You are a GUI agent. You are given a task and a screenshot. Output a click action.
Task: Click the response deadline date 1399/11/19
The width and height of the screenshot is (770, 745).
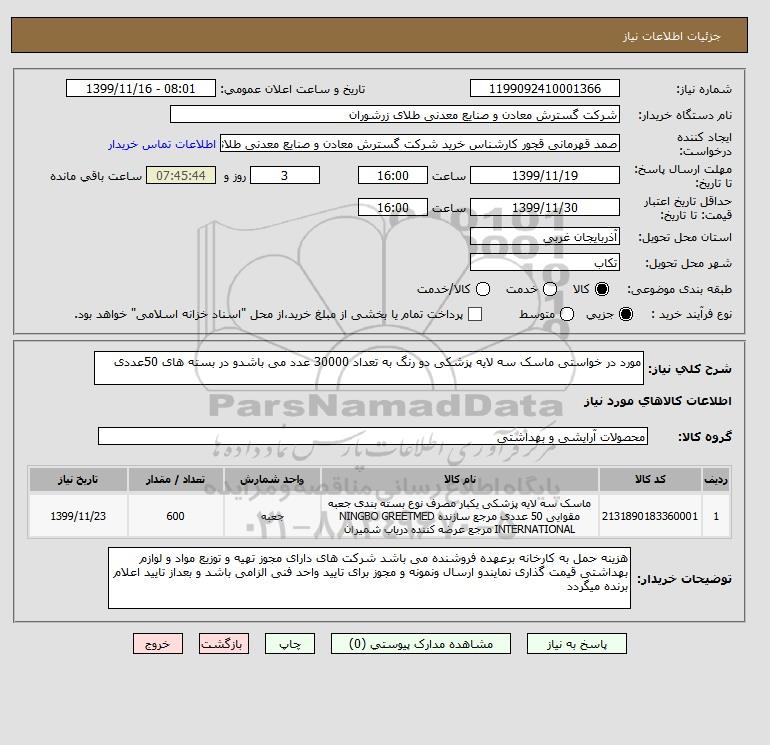(545, 175)
